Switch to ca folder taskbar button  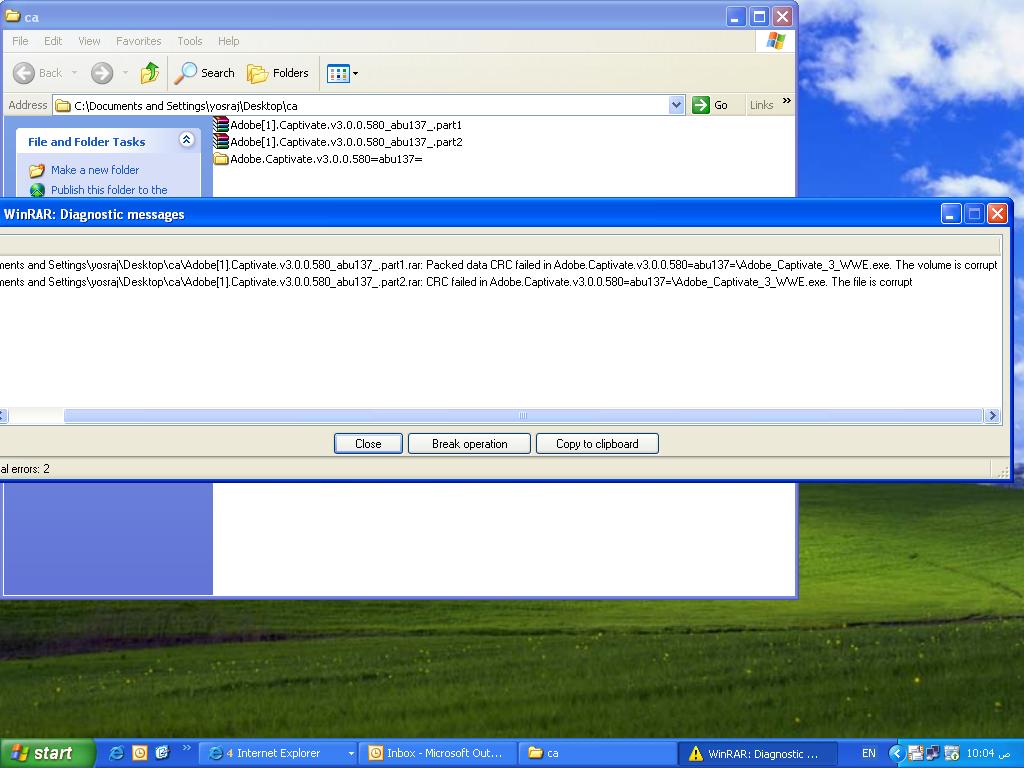pos(596,753)
